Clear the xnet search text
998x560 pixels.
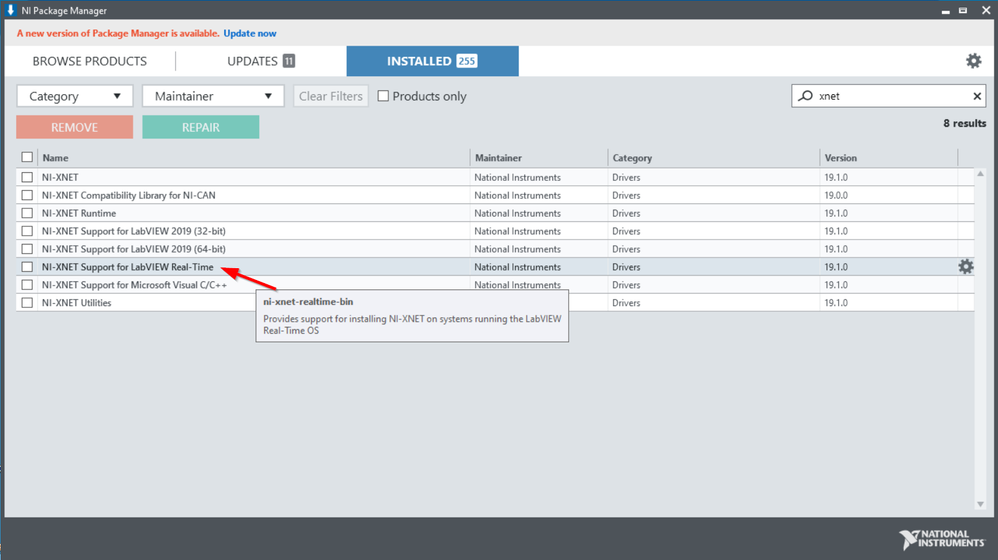[977, 96]
